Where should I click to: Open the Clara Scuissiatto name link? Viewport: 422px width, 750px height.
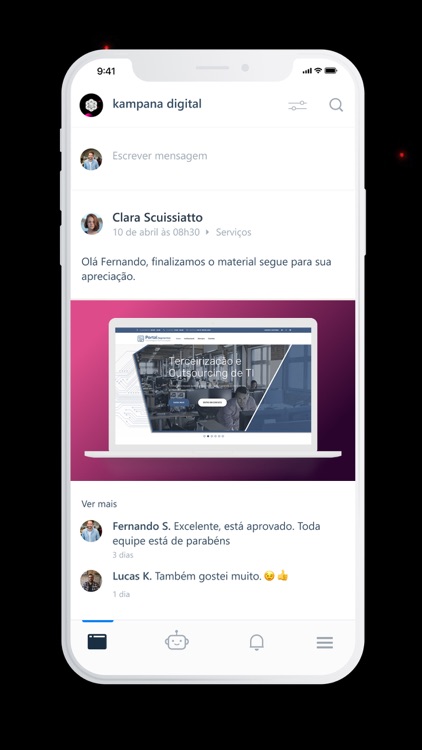(x=157, y=218)
